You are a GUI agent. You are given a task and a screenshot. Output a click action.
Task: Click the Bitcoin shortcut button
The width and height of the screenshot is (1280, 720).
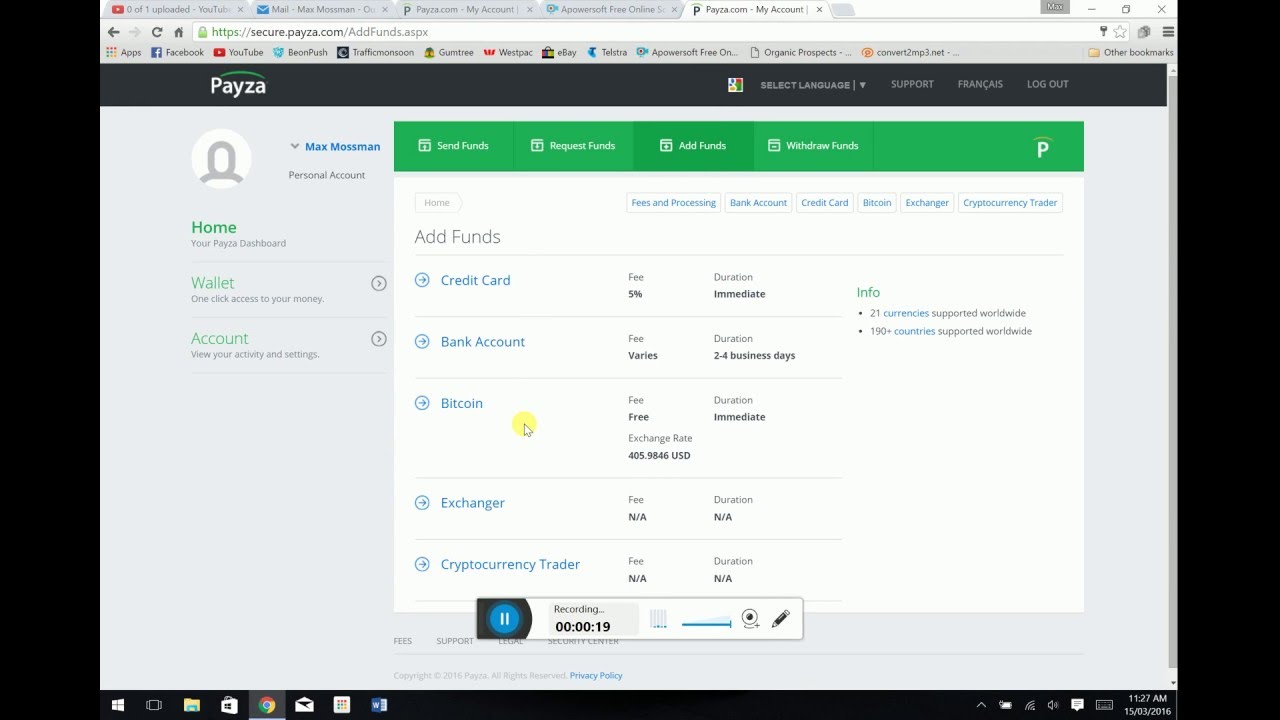[x=877, y=202]
